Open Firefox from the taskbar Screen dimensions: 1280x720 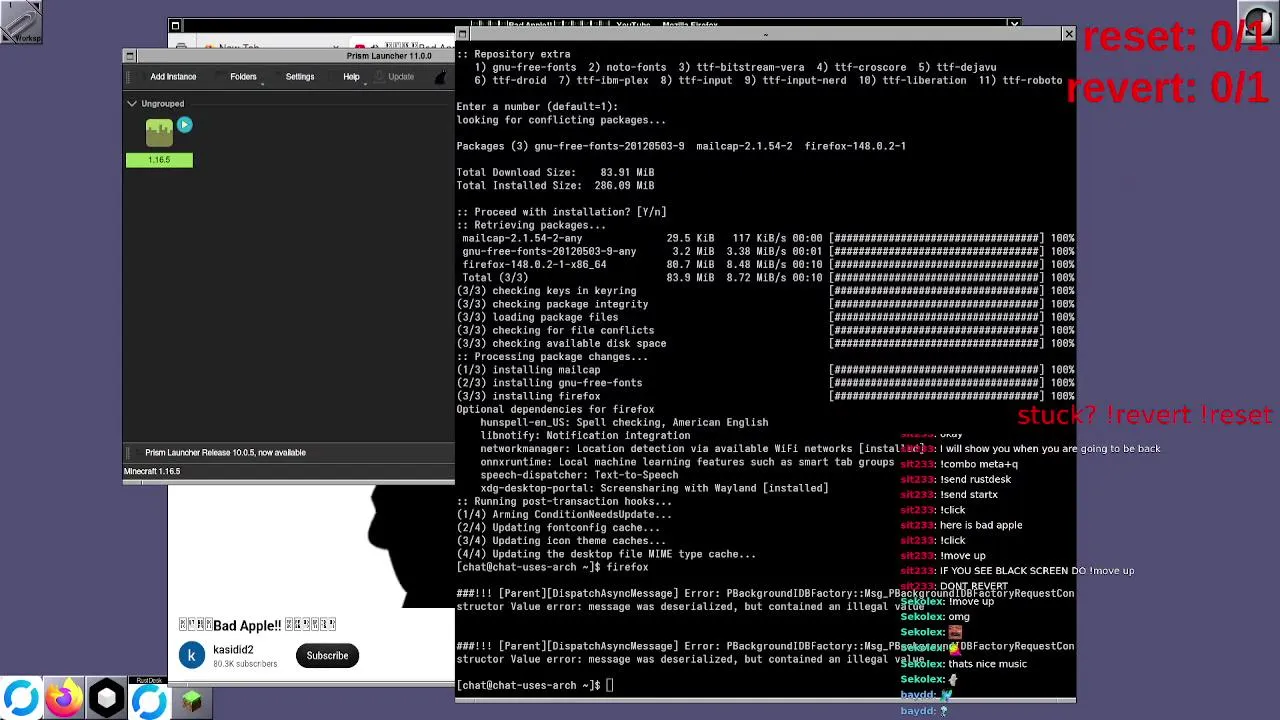coord(63,698)
